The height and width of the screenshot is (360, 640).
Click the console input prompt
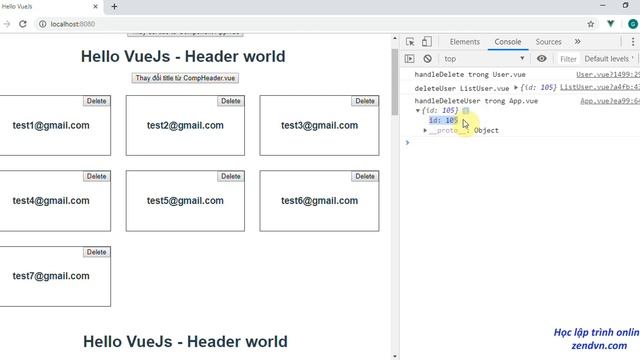pyautogui.click(x=522, y=142)
